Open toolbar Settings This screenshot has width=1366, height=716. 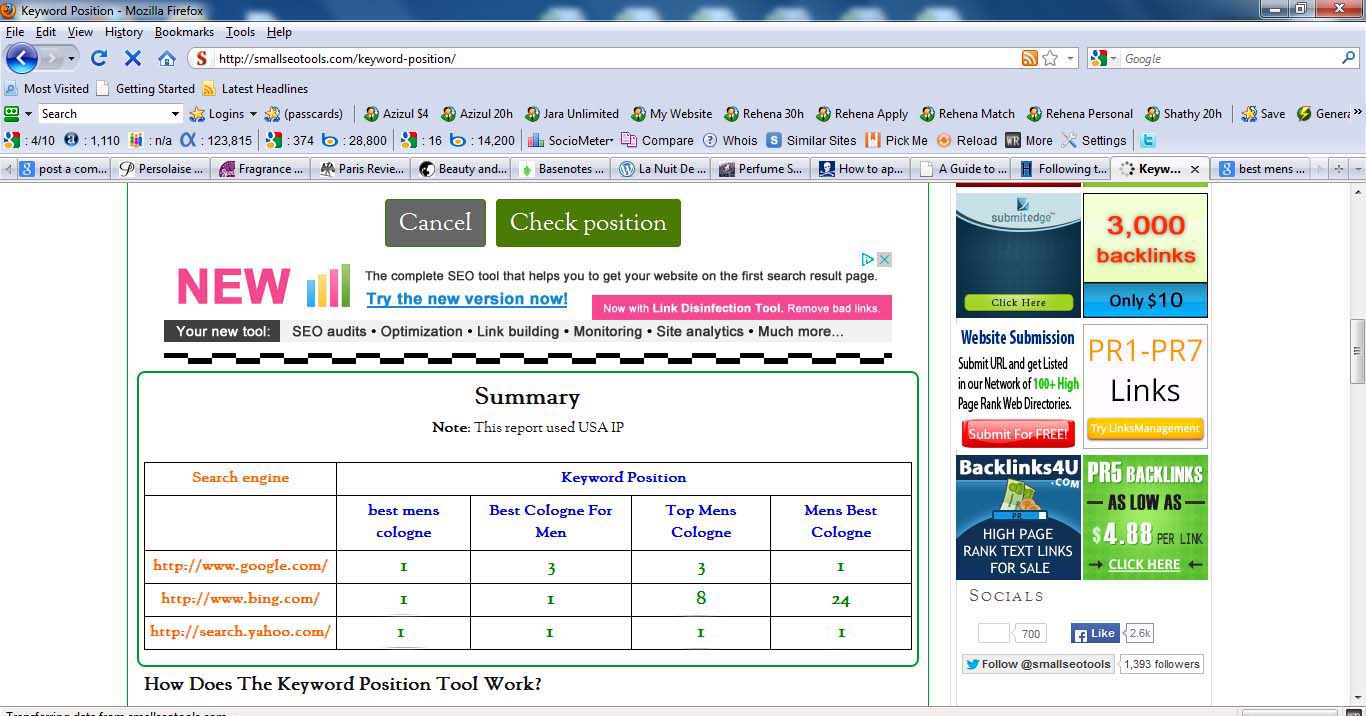click(1093, 140)
